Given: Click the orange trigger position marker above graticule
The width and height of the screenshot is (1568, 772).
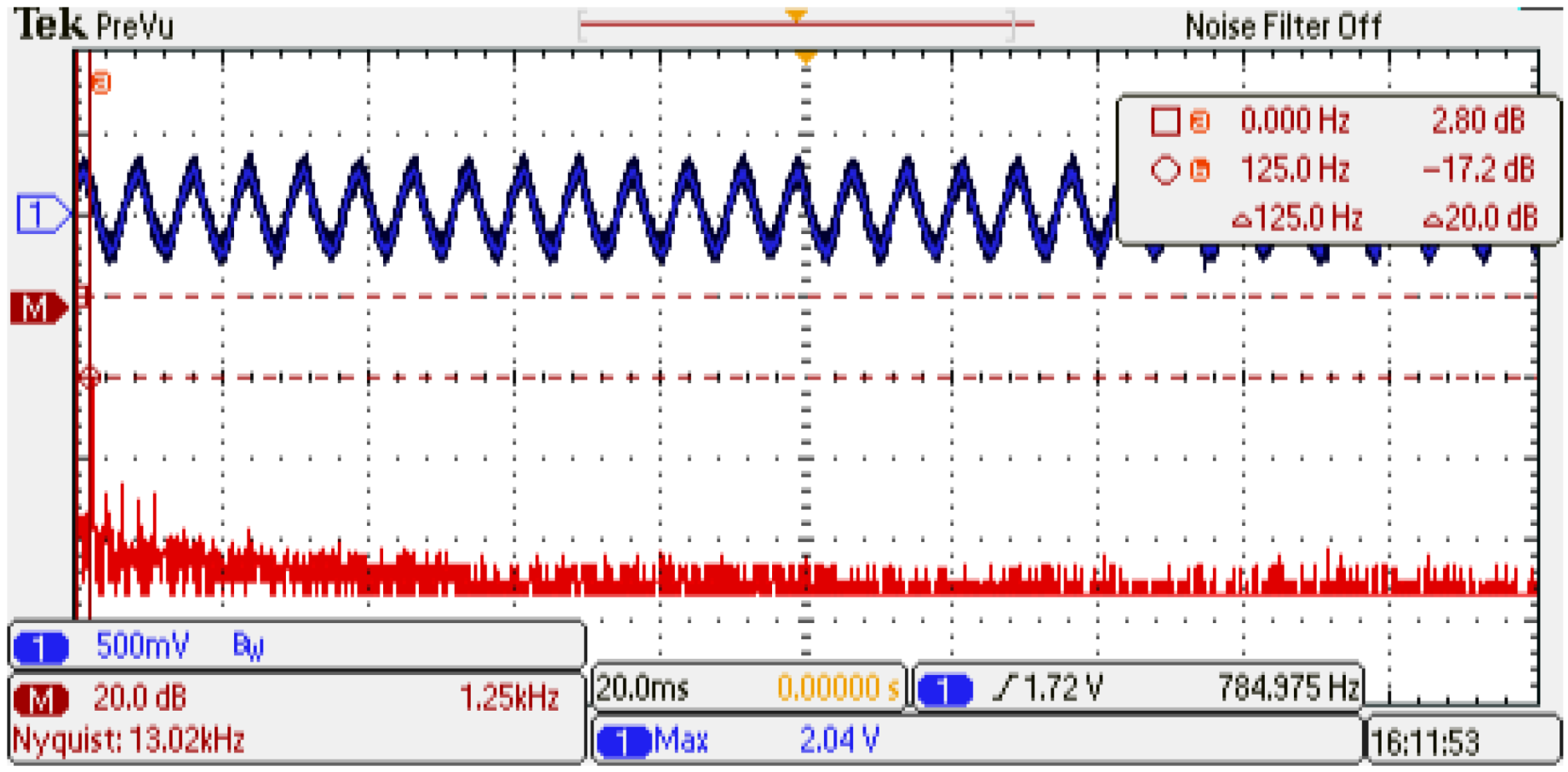Looking at the screenshot, I should (805, 57).
